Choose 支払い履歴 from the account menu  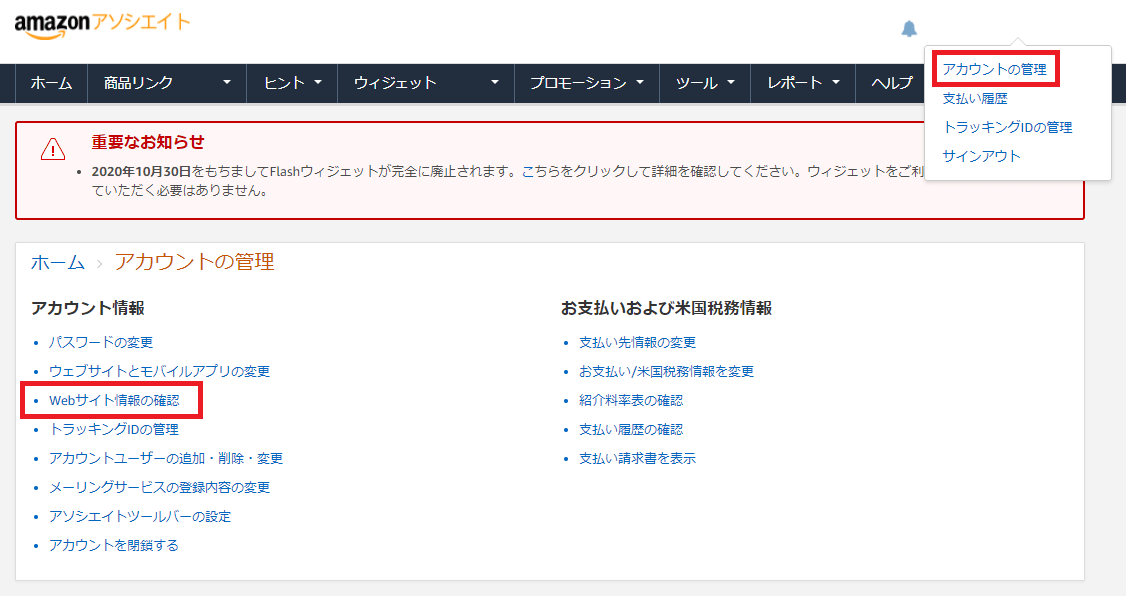pos(975,99)
